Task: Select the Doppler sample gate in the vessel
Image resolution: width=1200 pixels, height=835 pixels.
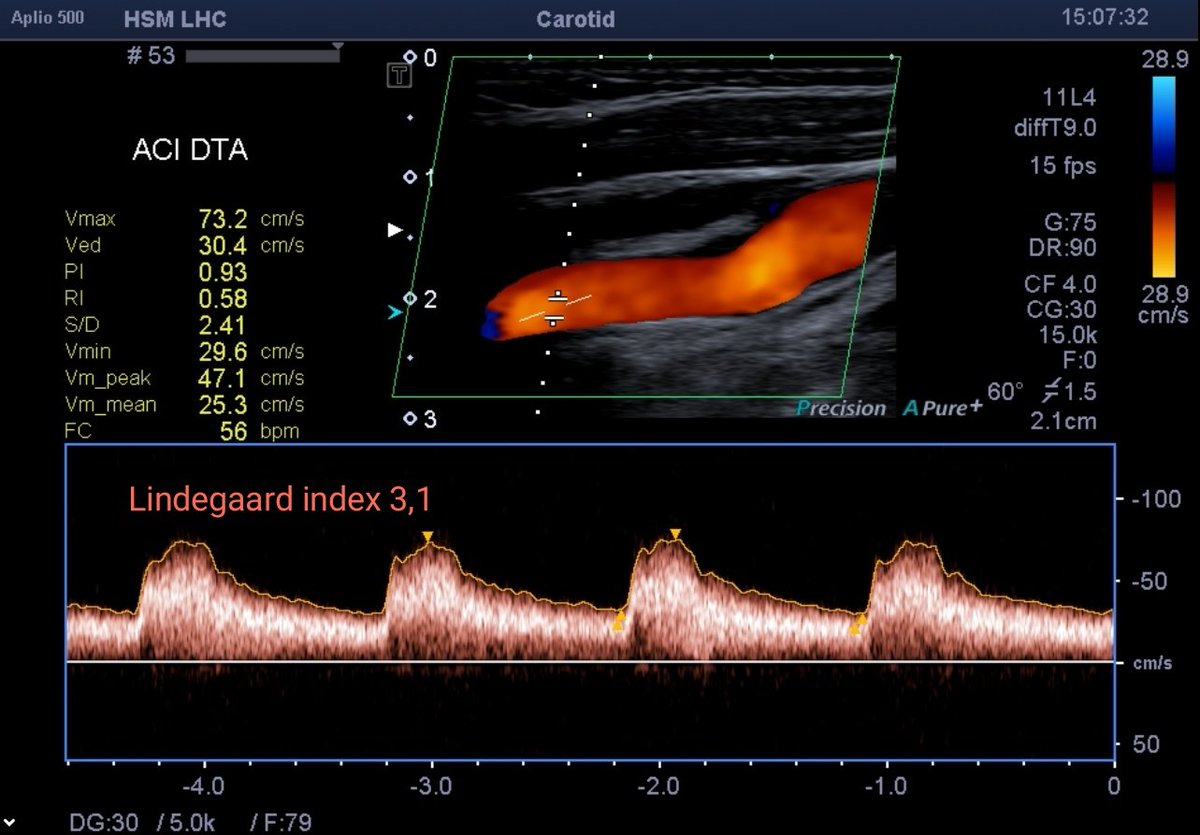Action: tap(556, 308)
